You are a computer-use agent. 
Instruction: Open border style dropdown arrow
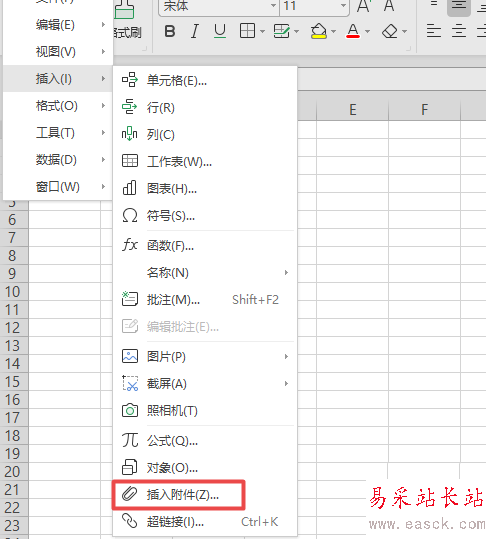click(263, 32)
